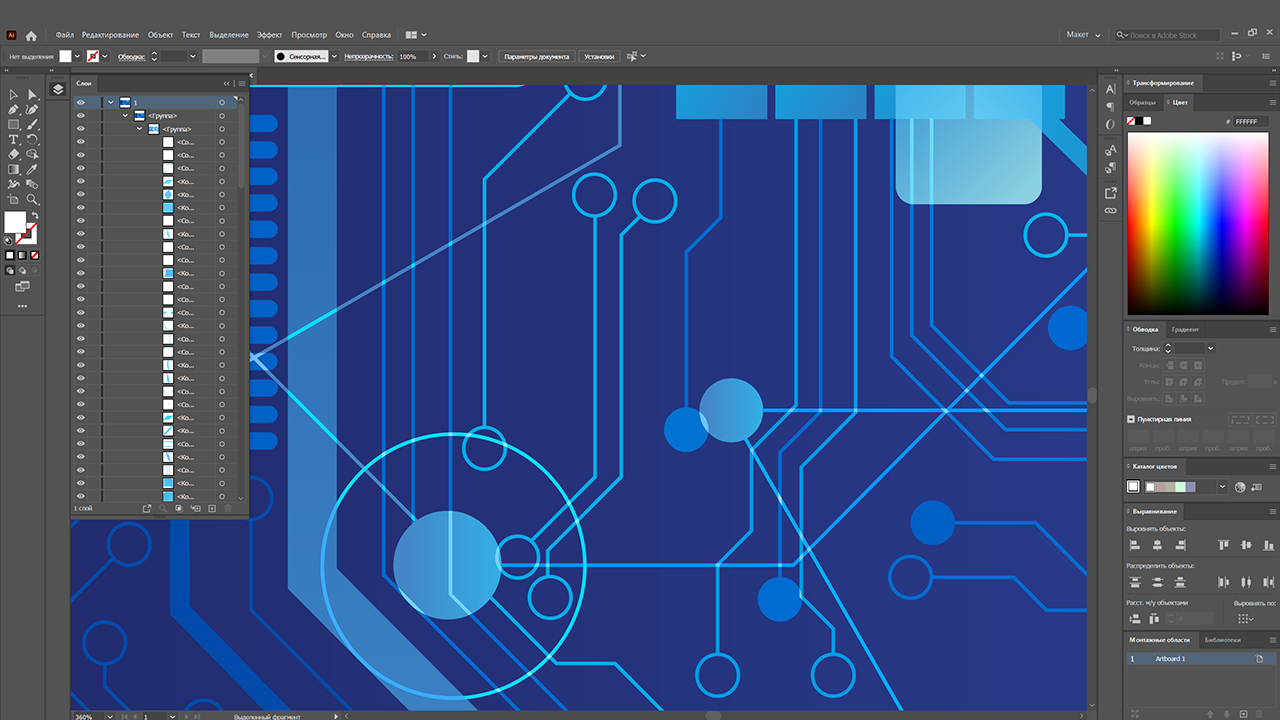This screenshot has width=1280, height=720.
Task: Select the Artboard tool
Action: coord(14,200)
